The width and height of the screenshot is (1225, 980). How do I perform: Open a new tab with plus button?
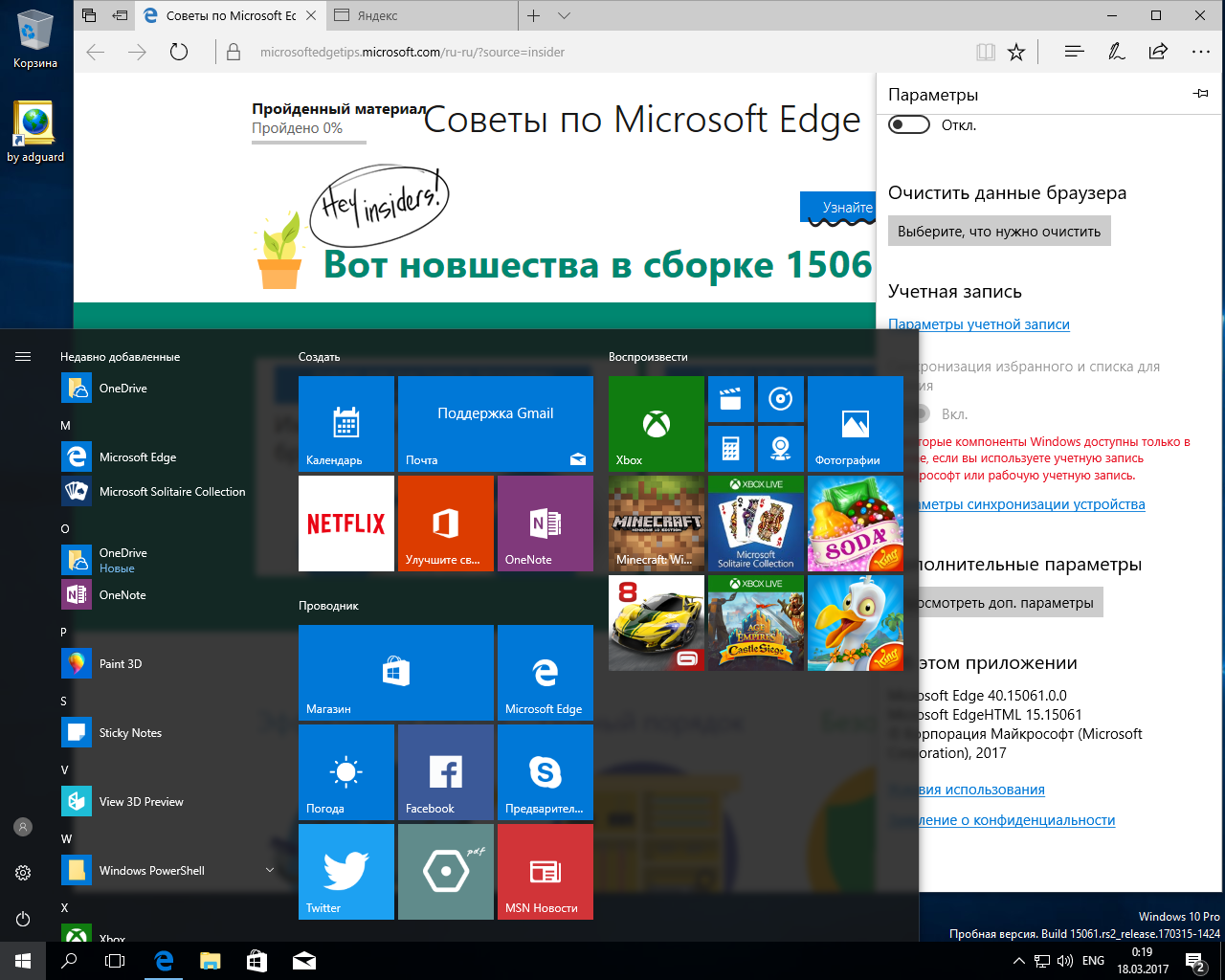click(534, 15)
